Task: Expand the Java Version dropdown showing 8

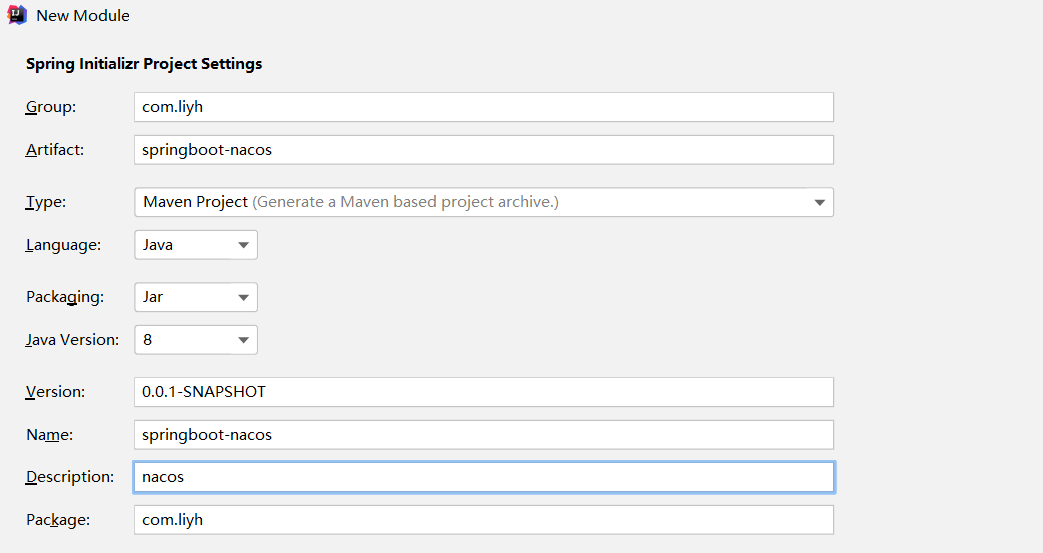Action: click(196, 340)
